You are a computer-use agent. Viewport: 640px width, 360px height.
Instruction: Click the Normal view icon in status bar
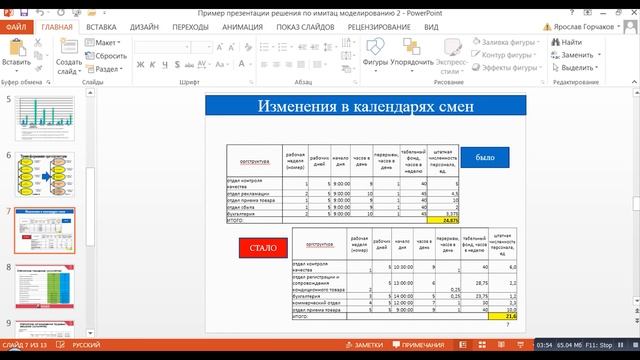[463, 345]
